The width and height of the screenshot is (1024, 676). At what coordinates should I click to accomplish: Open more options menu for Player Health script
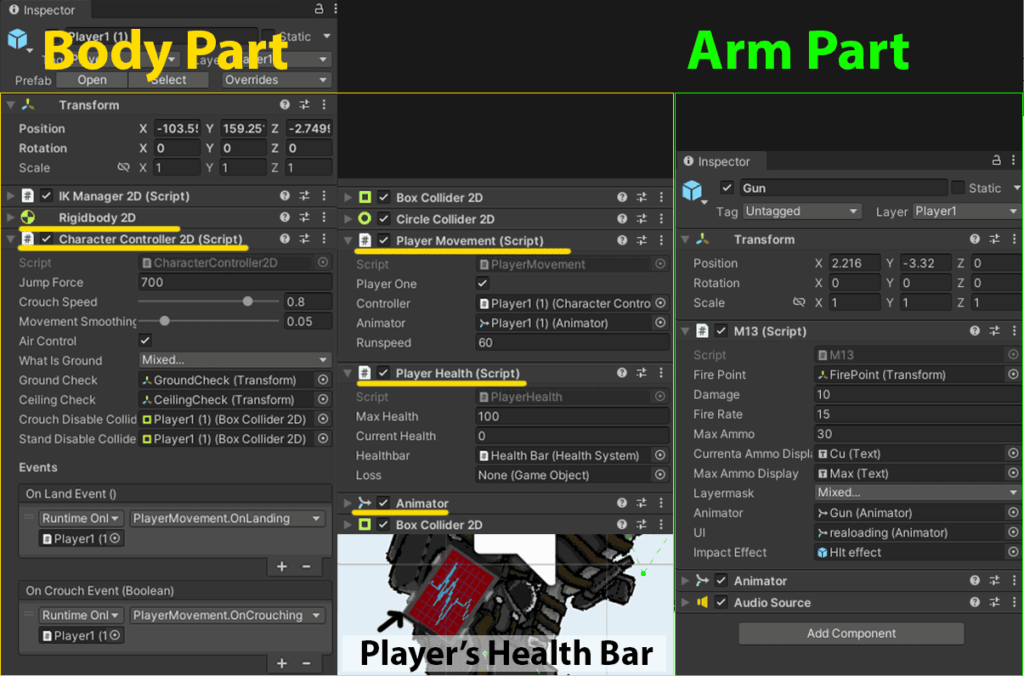(660, 373)
